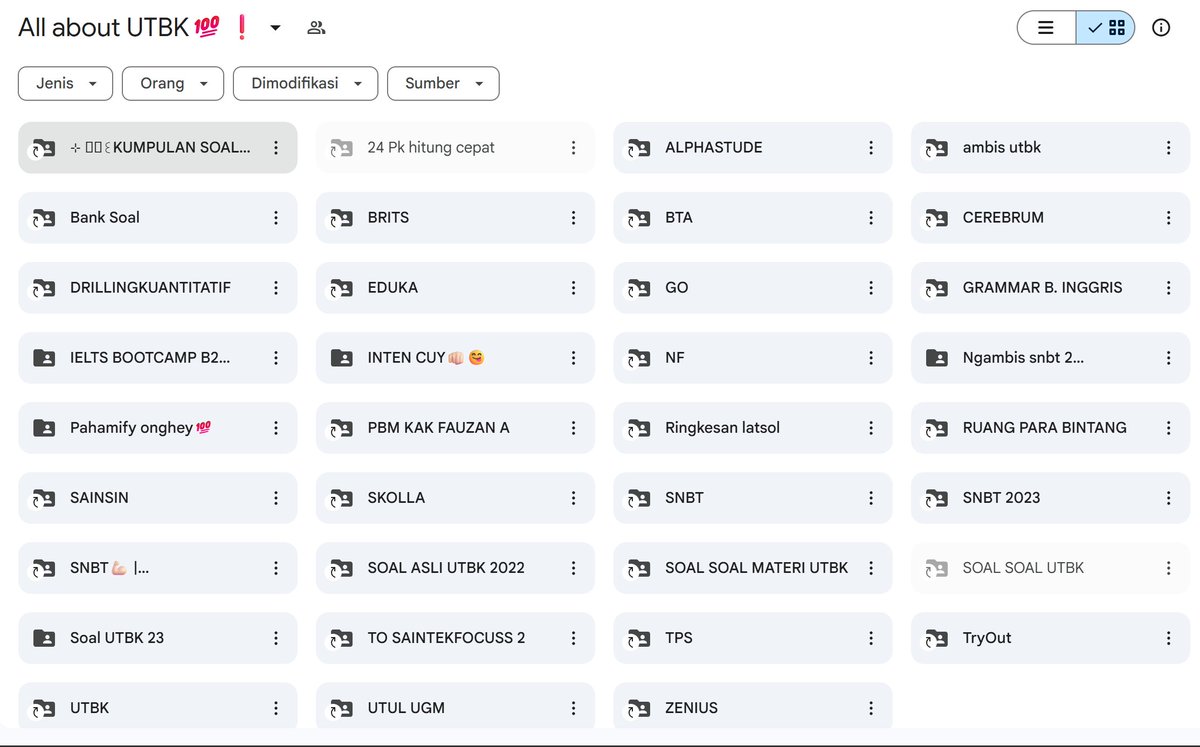Click three-dot menu on Bank Soal folder
Viewport: 1200px width, 747px height.
tap(276, 218)
